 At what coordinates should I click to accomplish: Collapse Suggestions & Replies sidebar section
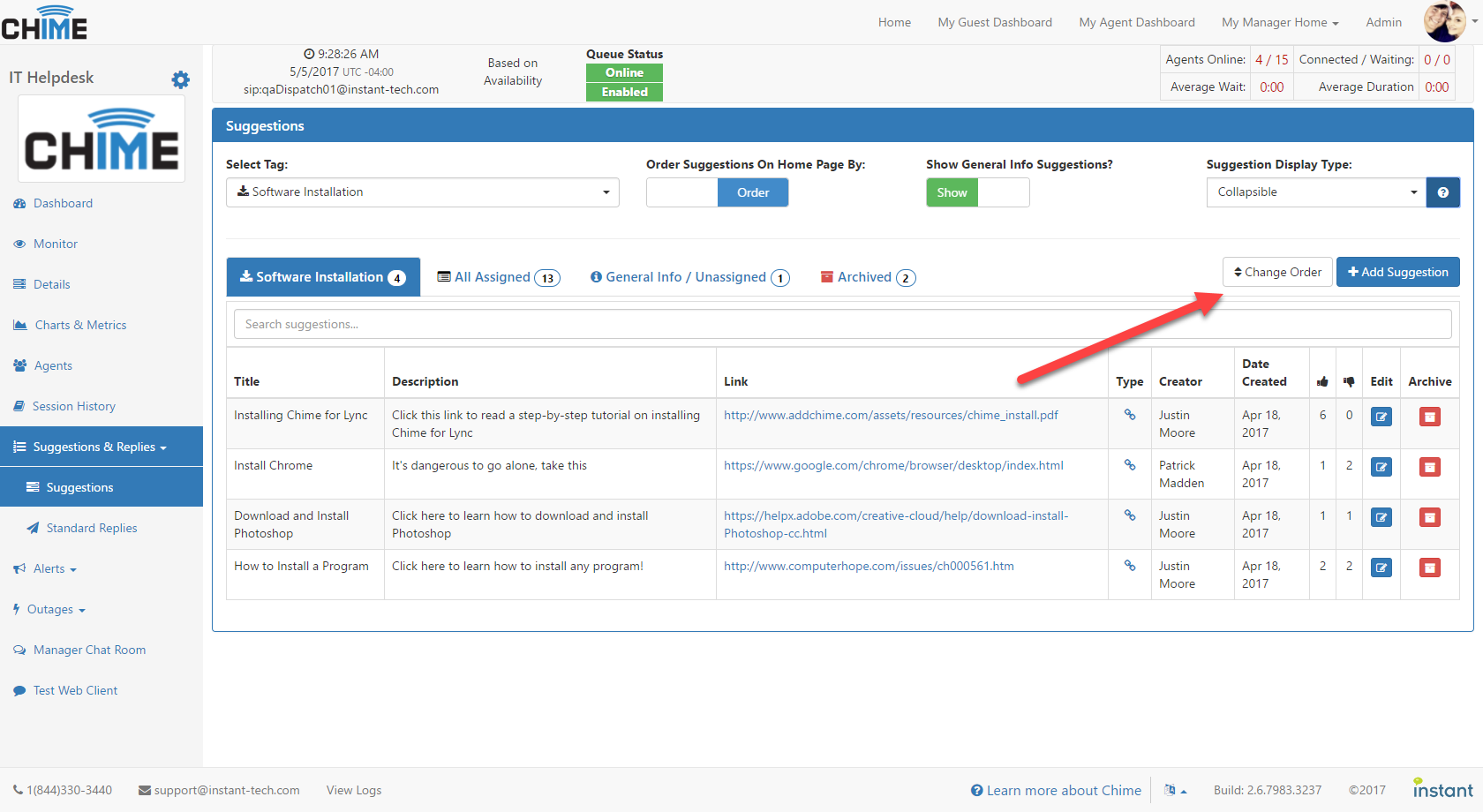[102, 447]
